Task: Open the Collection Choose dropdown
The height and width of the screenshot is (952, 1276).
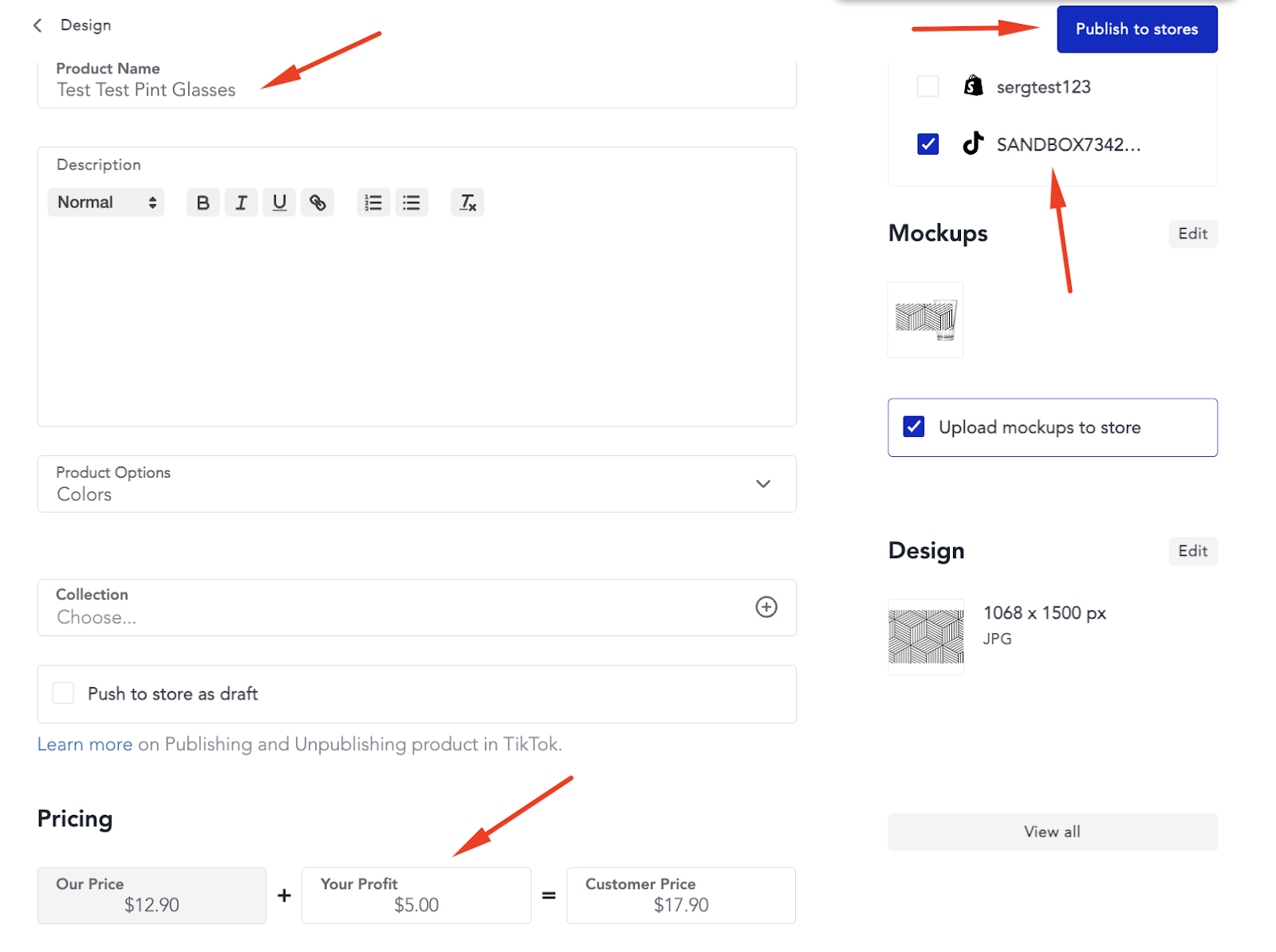Action: 416,608
